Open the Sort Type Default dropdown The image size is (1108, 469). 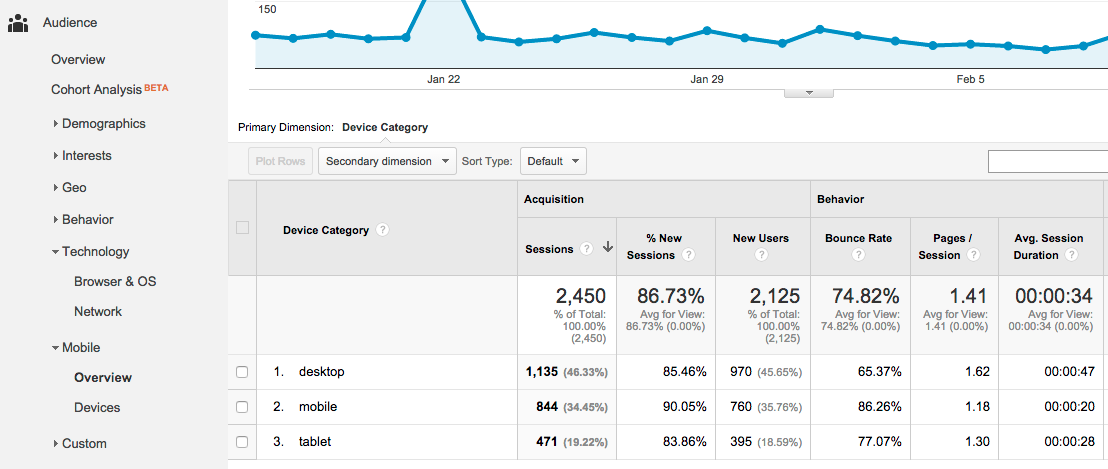[x=552, y=161]
